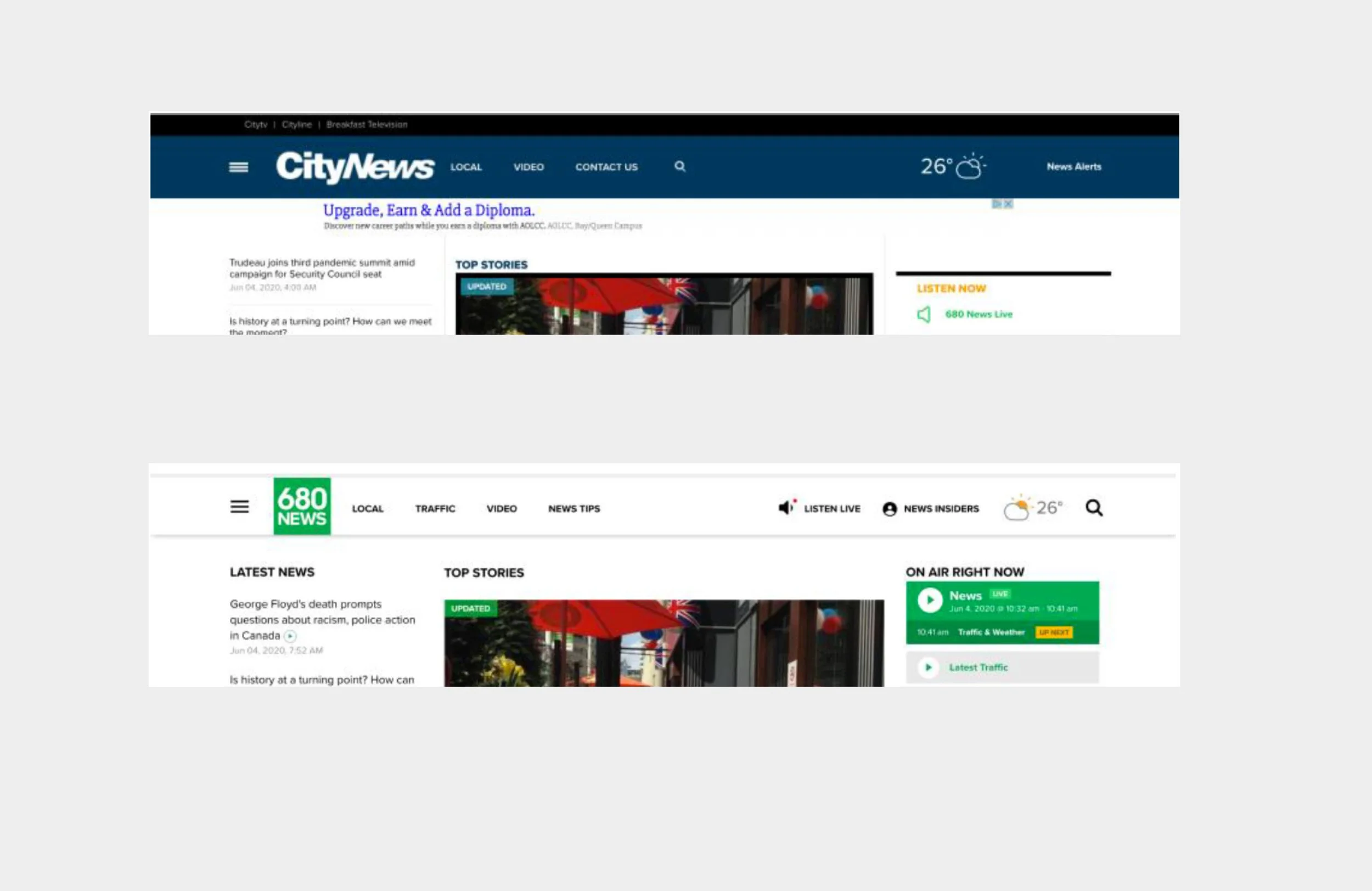Screen dimensions: 1372x891
Task: Select LOCAL in CityNews navigation
Action: pyautogui.click(x=466, y=167)
